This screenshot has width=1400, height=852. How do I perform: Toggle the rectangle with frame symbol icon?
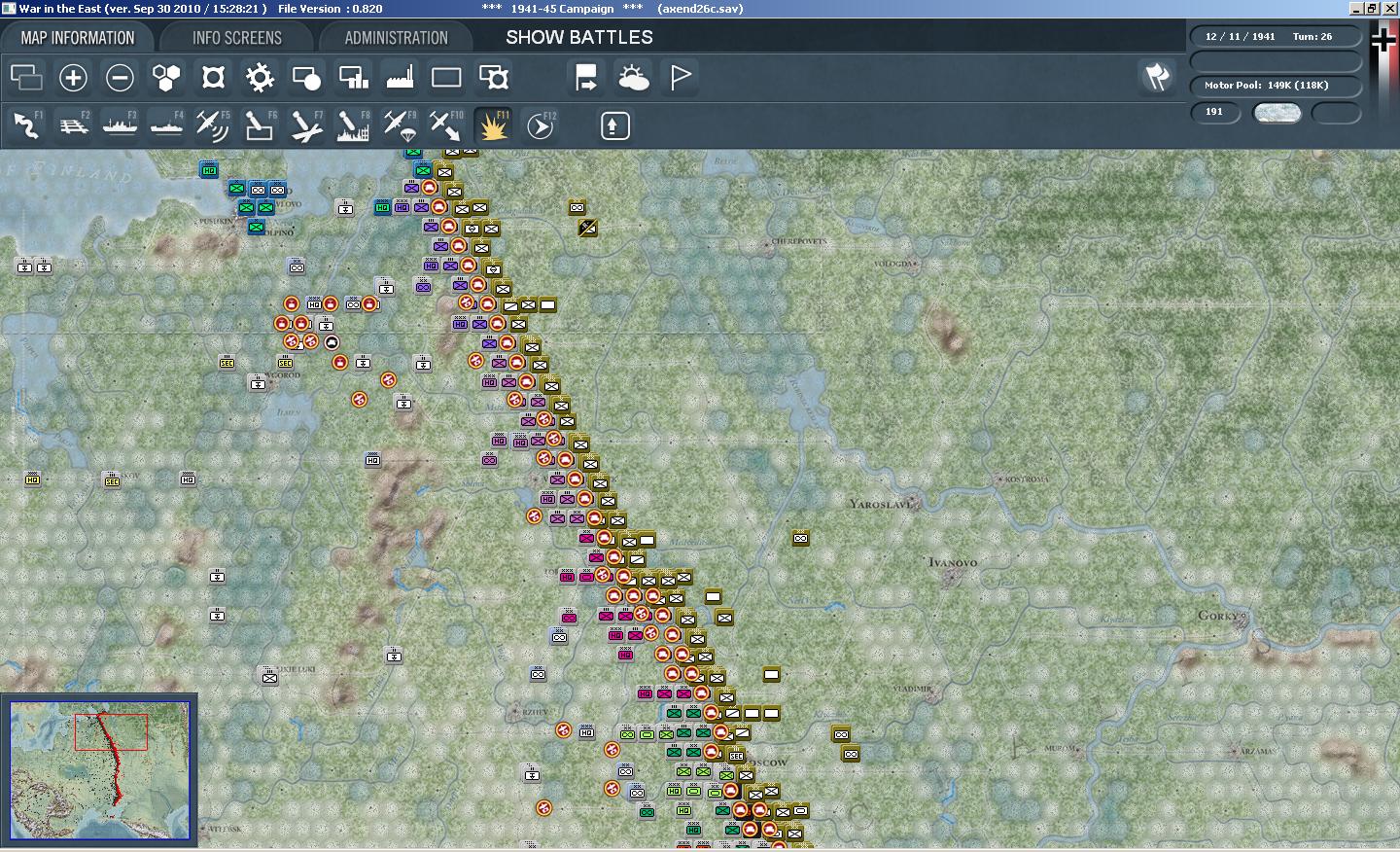pos(493,78)
